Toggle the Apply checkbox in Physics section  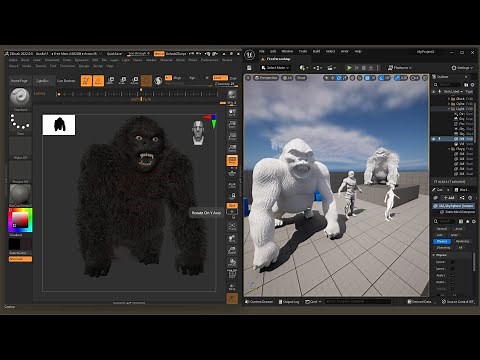point(452,275)
